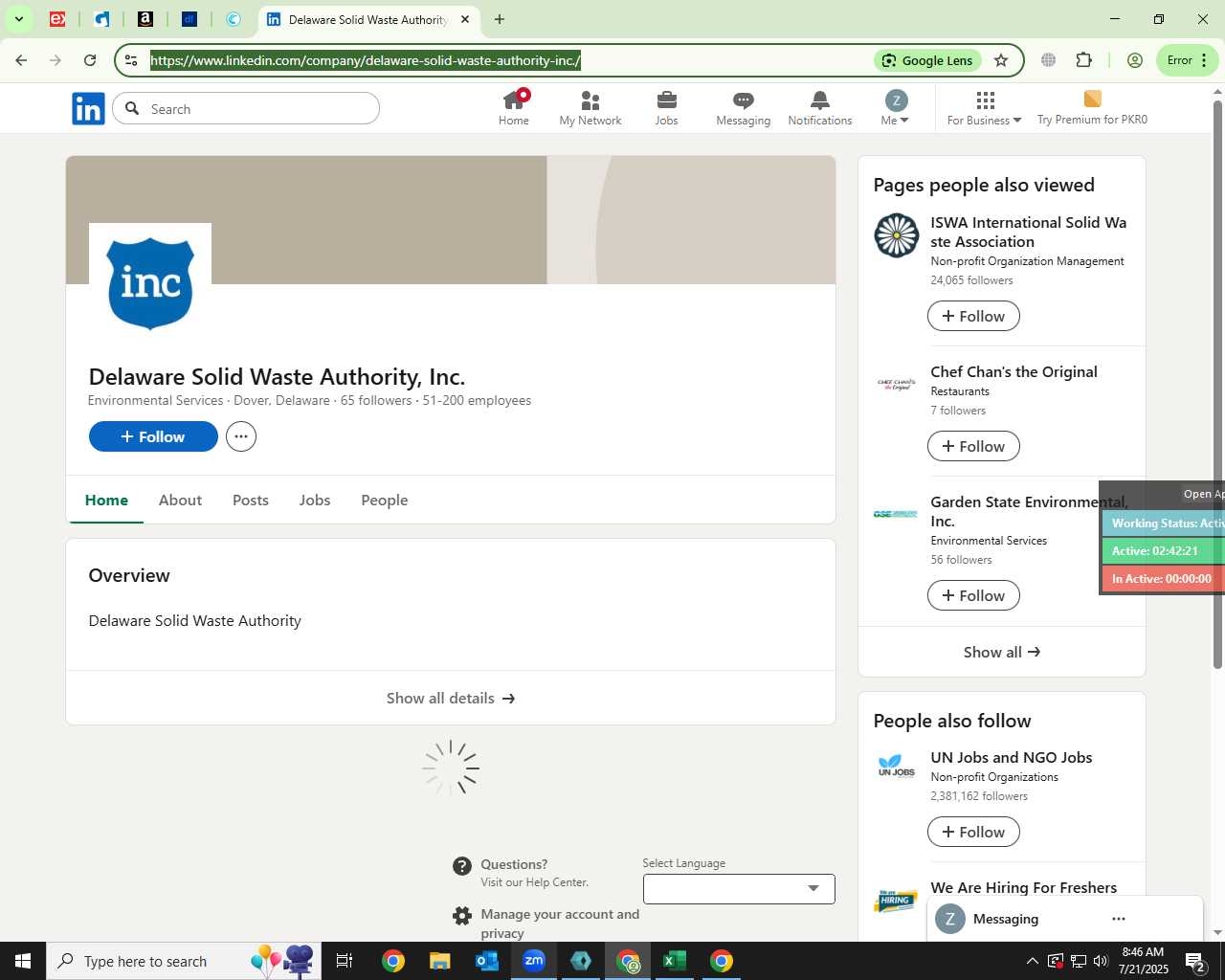Close the Delaware Solid Waste Authority tab

click(x=465, y=19)
